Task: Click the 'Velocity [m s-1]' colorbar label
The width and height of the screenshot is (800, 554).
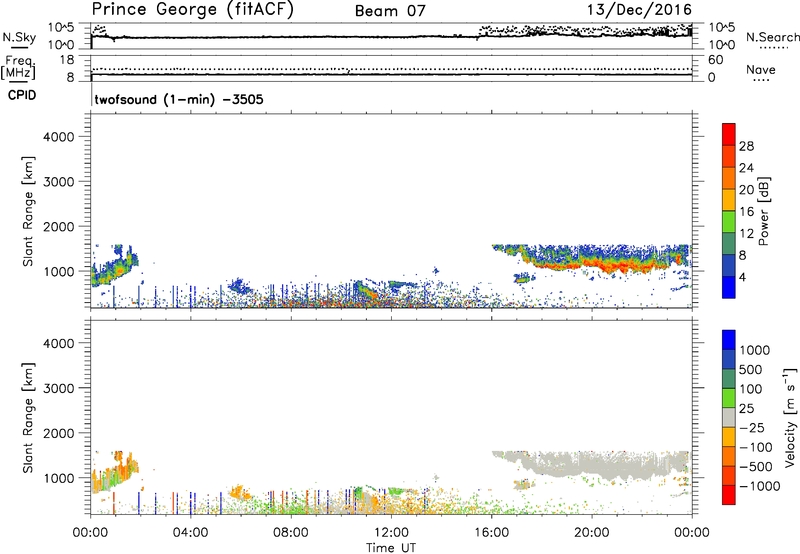Action: [790, 417]
